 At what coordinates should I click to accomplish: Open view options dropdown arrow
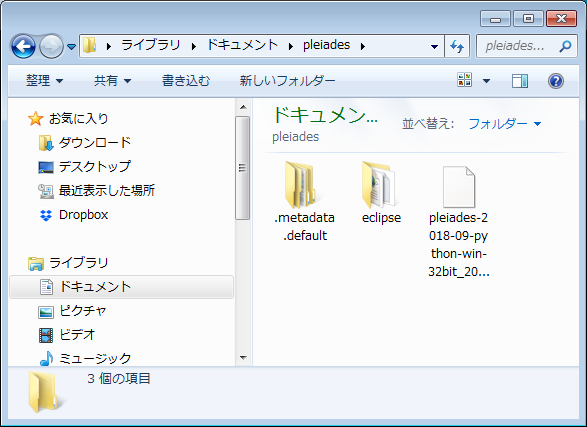coord(486,80)
